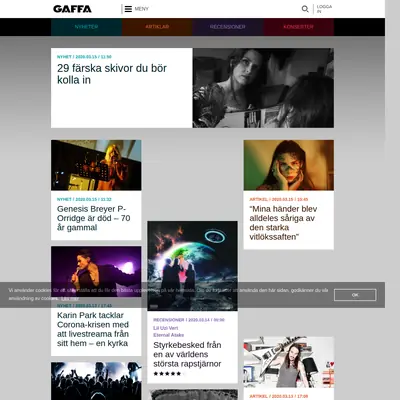Open the Artiklar tab
Image resolution: width=400 pixels, height=400 pixels.
(157, 27)
